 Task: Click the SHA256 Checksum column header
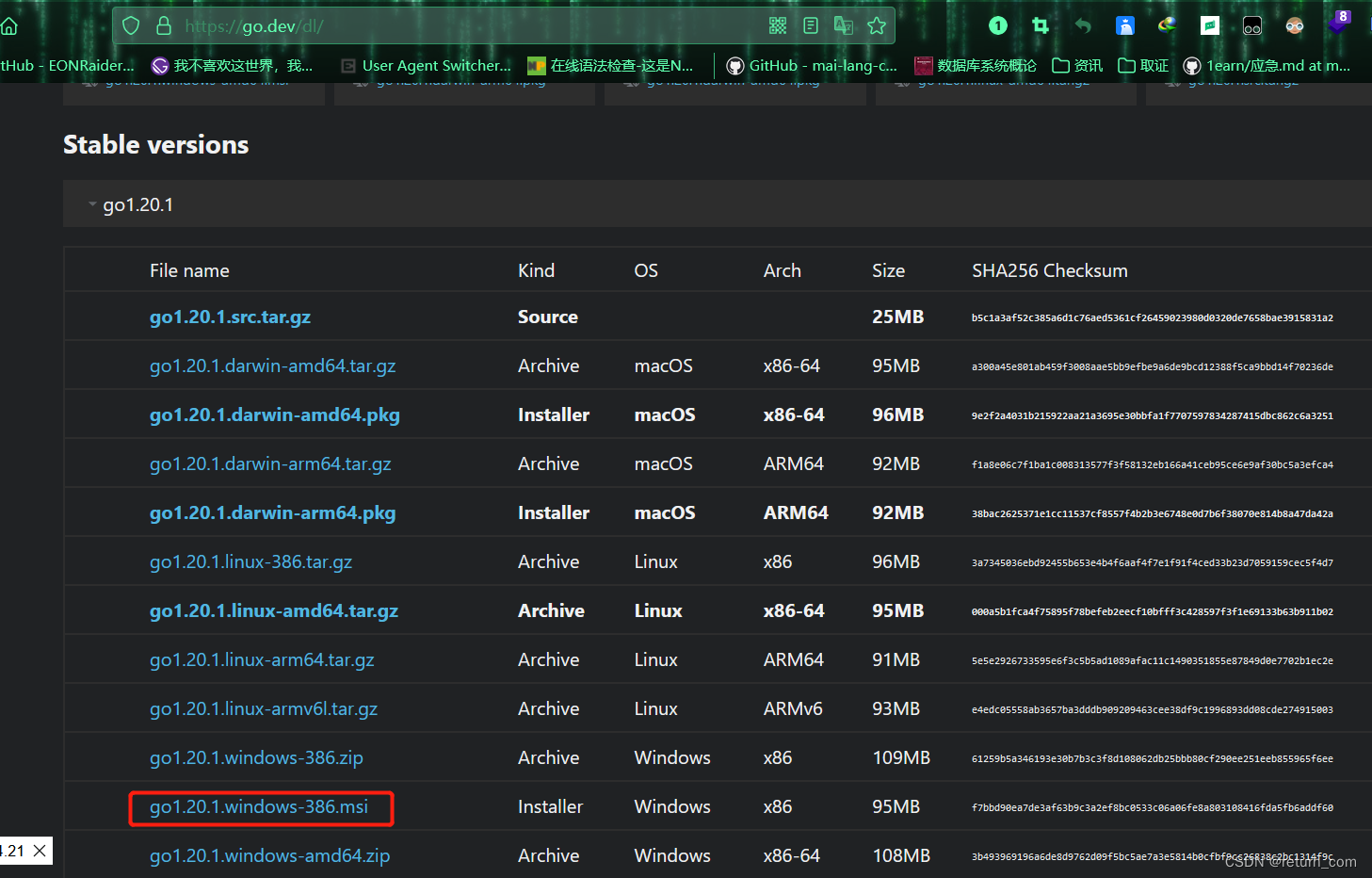coord(1049,270)
